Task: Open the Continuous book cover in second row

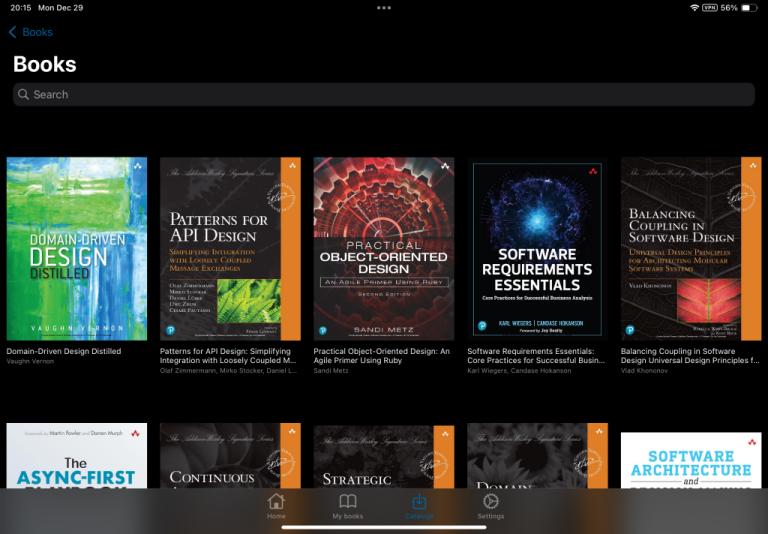Action: [x=230, y=456]
